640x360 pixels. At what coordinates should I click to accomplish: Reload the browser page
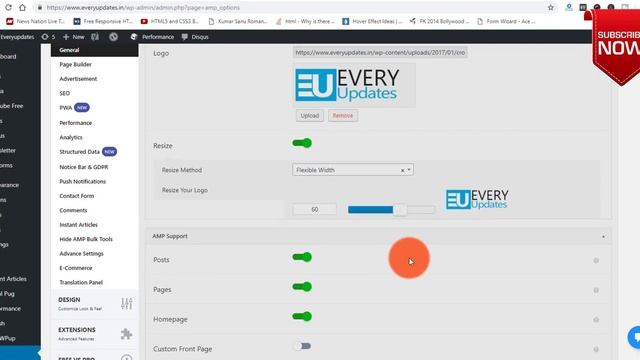click(8, 7)
